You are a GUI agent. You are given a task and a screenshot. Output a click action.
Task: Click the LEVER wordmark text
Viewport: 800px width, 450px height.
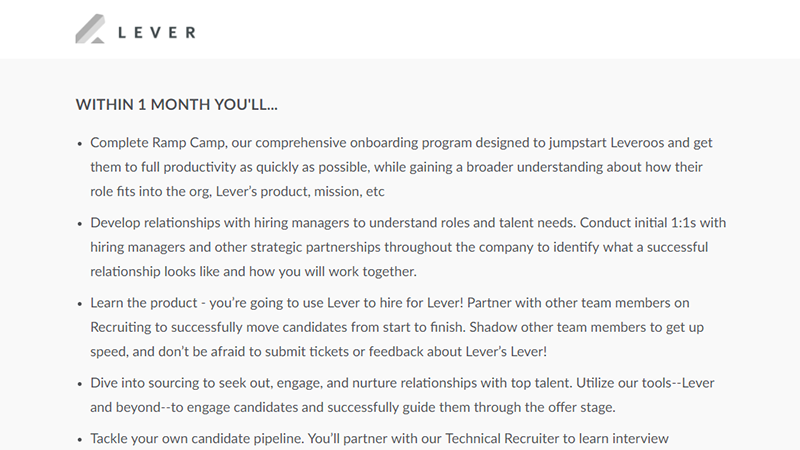[x=157, y=33]
